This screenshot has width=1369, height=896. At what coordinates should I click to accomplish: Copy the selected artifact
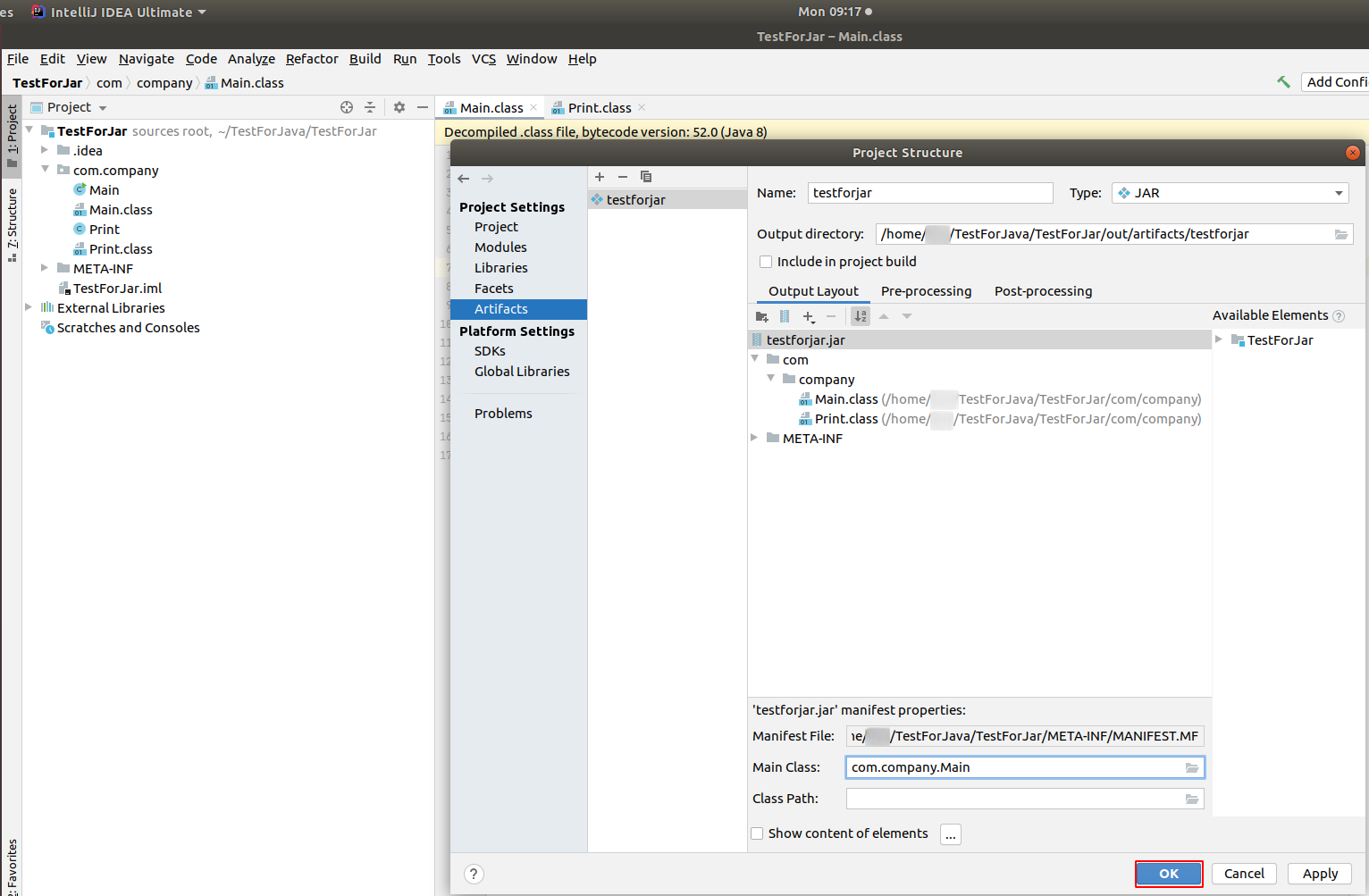point(646,177)
